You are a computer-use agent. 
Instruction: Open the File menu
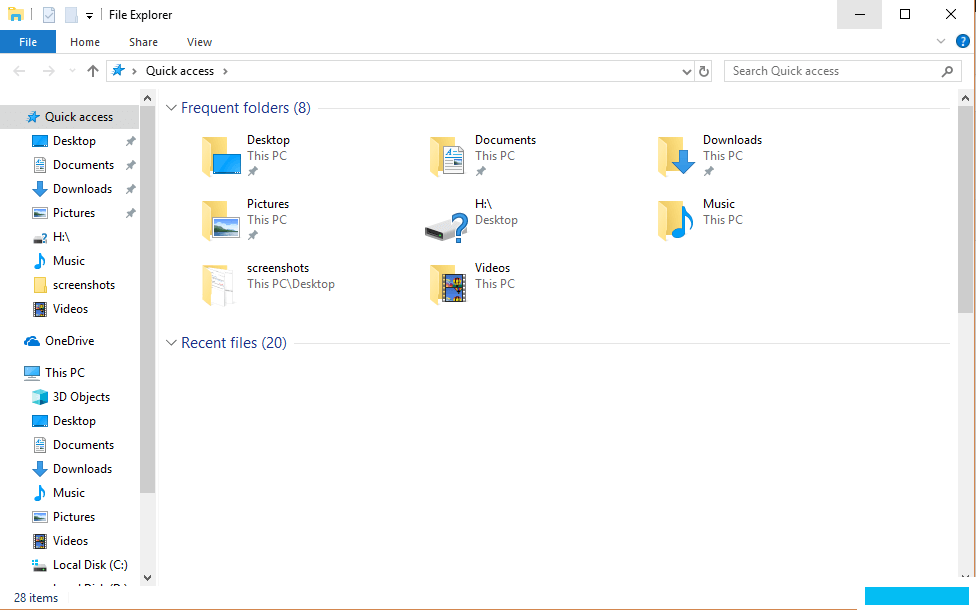28,42
